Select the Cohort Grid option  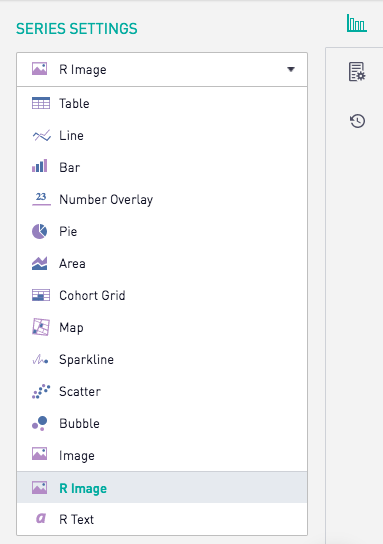point(162,296)
